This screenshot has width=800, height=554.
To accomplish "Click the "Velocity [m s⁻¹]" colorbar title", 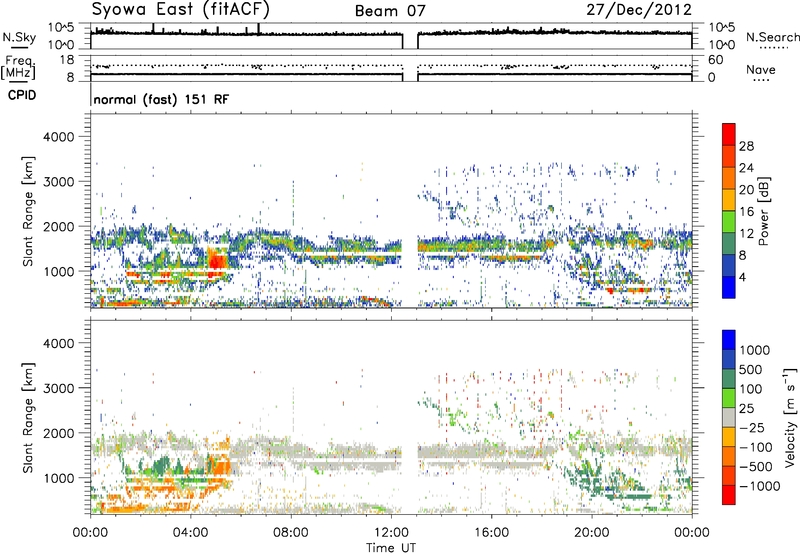I will (790, 417).
